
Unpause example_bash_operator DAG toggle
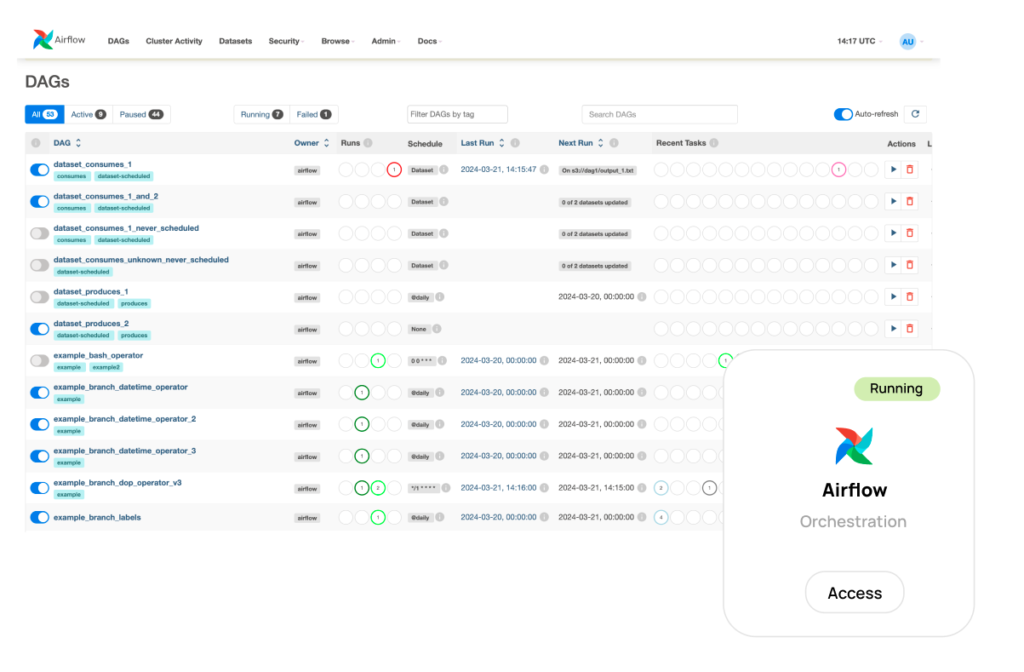click(x=40, y=360)
